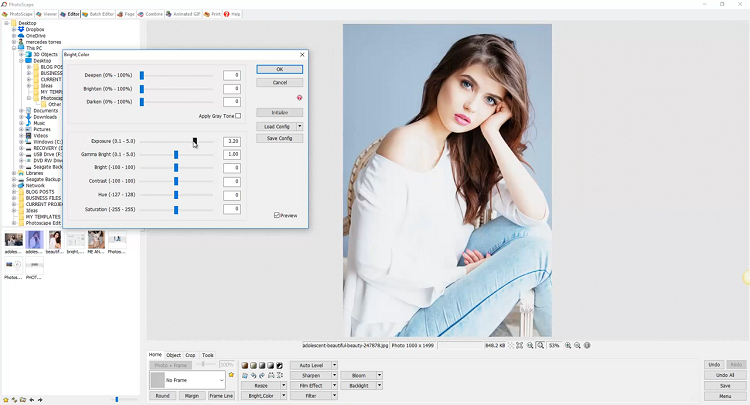Expand the Libraries tree node
The width and height of the screenshot is (750, 405).
(14, 173)
